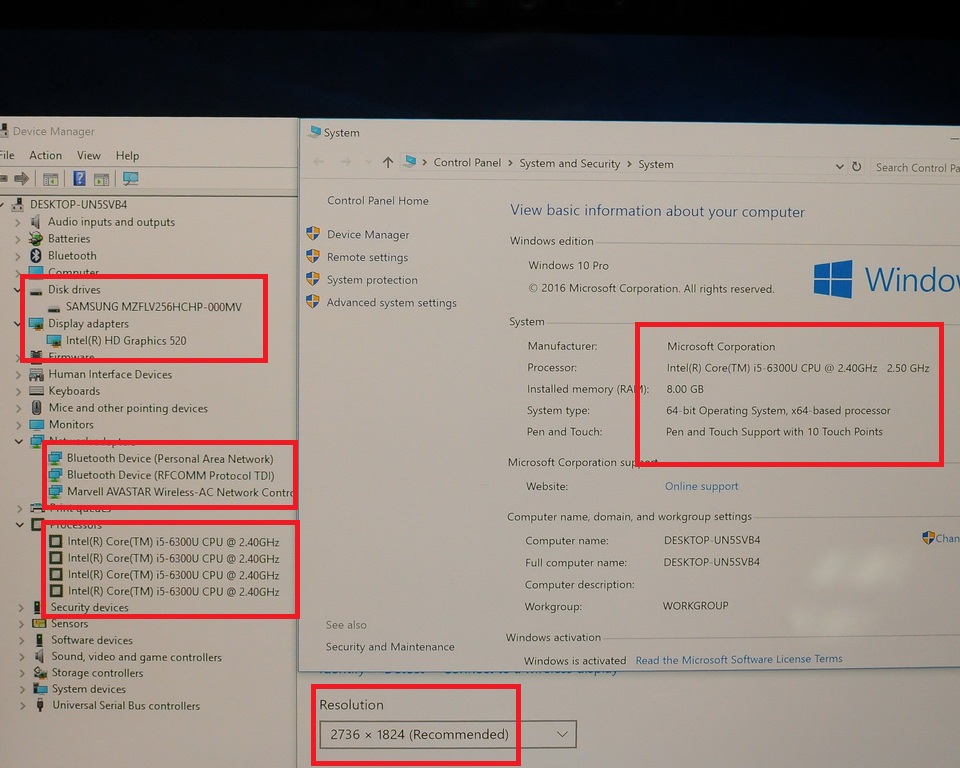
Task: Click the System devices icon
Action: (40, 689)
